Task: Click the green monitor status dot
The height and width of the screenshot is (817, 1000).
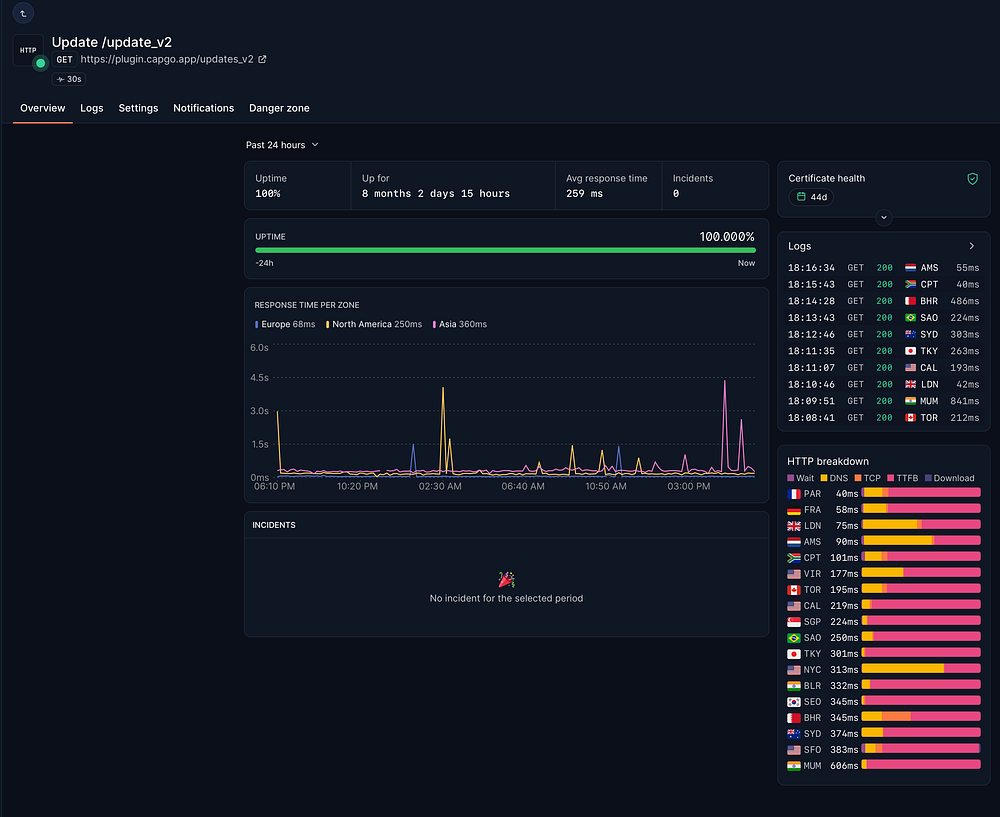Action: tap(40, 63)
